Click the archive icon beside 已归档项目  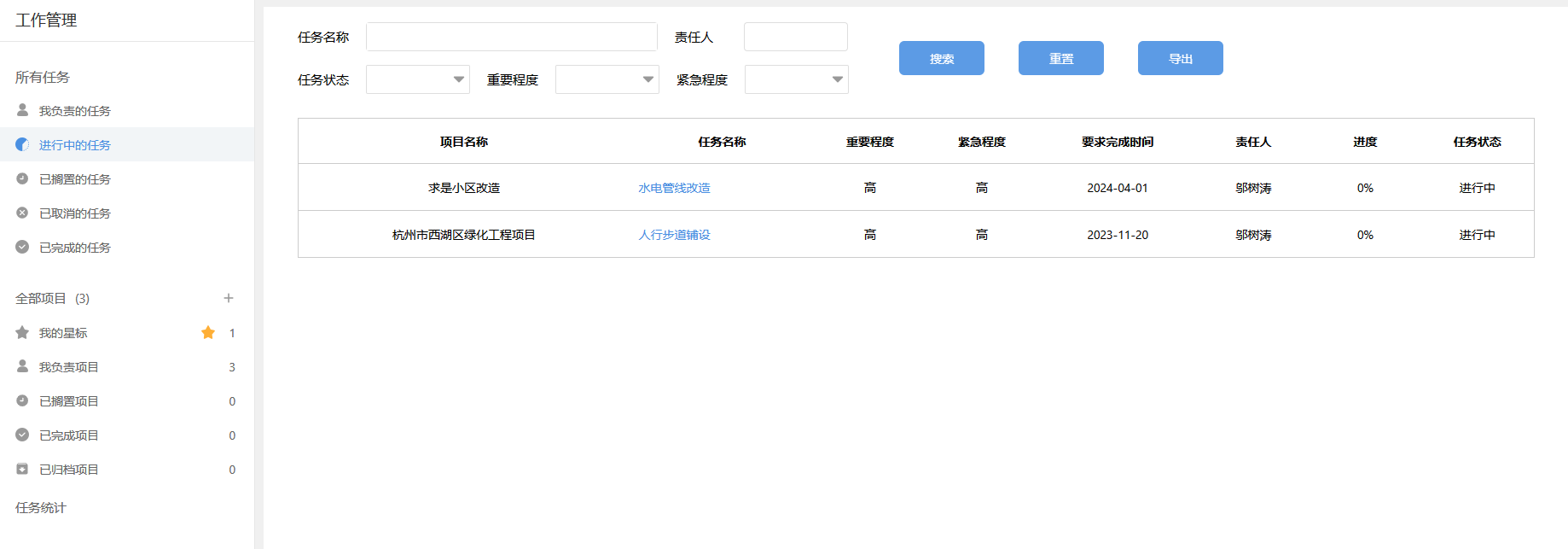pyautogui.click(x=22, y=470)
